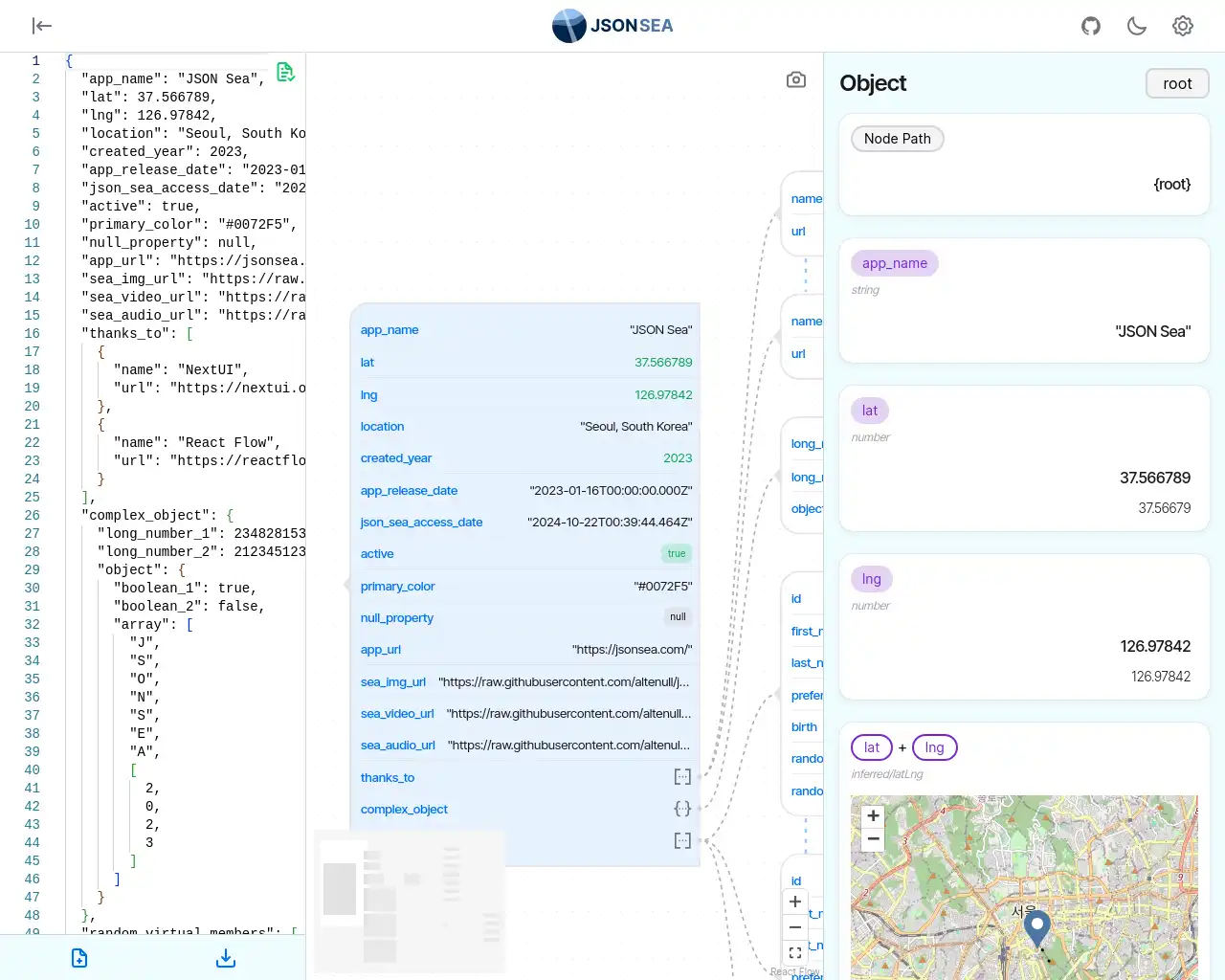Click the thanks_to label in the root node
Screen dimensions: 1225x980
(388, 777)
